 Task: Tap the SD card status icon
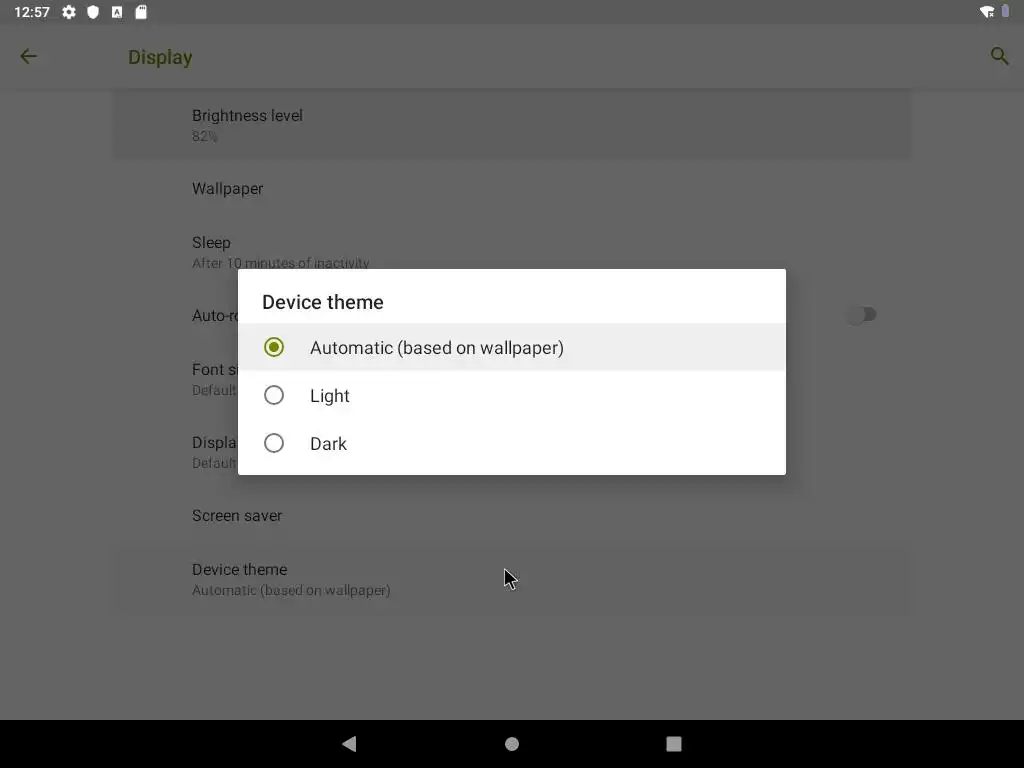point(141,12)
